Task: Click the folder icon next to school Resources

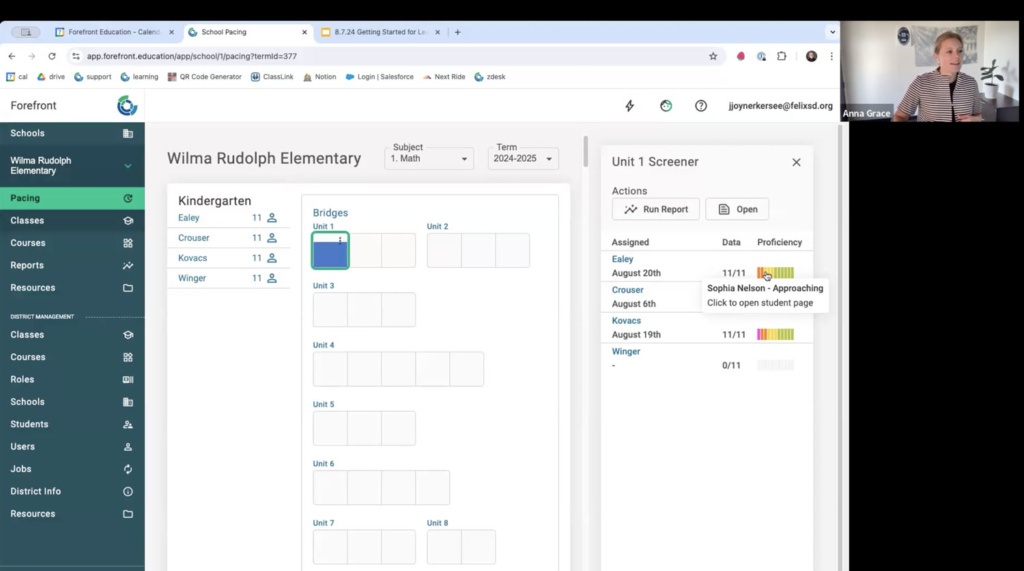Action: click(128, 287)
